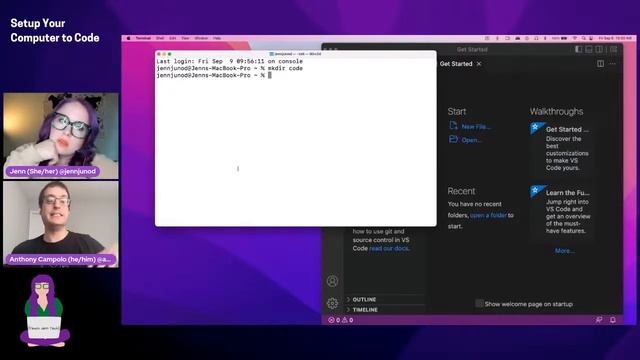
Task: Click the 'mkdir code' command text
Action: click(285, 68)
